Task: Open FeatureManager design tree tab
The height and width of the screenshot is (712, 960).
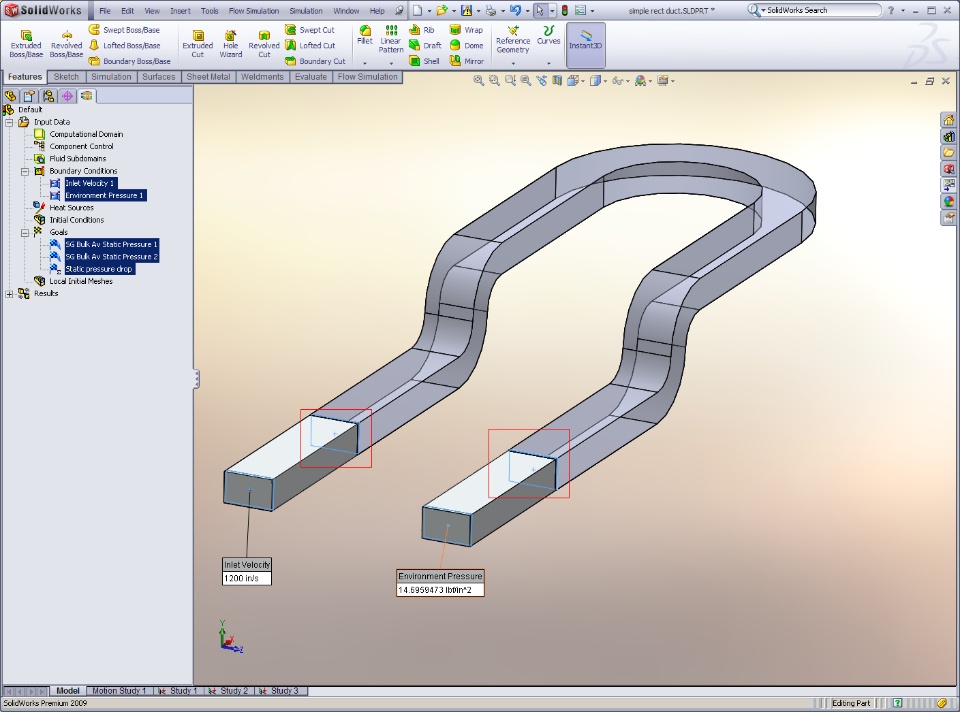Action: (x=10, y=96)
